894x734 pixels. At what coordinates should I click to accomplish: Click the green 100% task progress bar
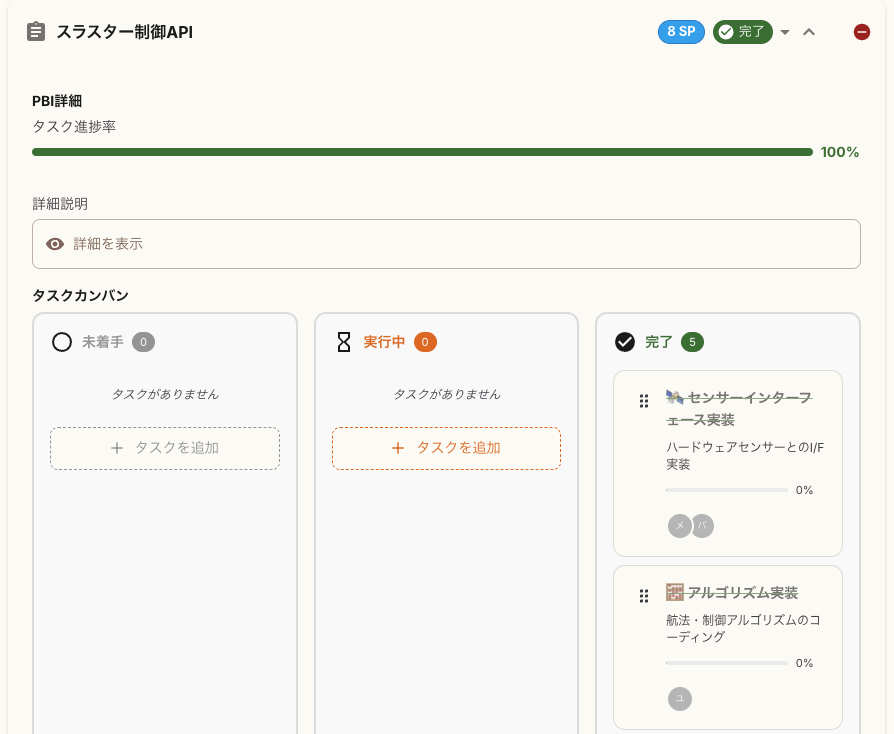tap(420, 152)
